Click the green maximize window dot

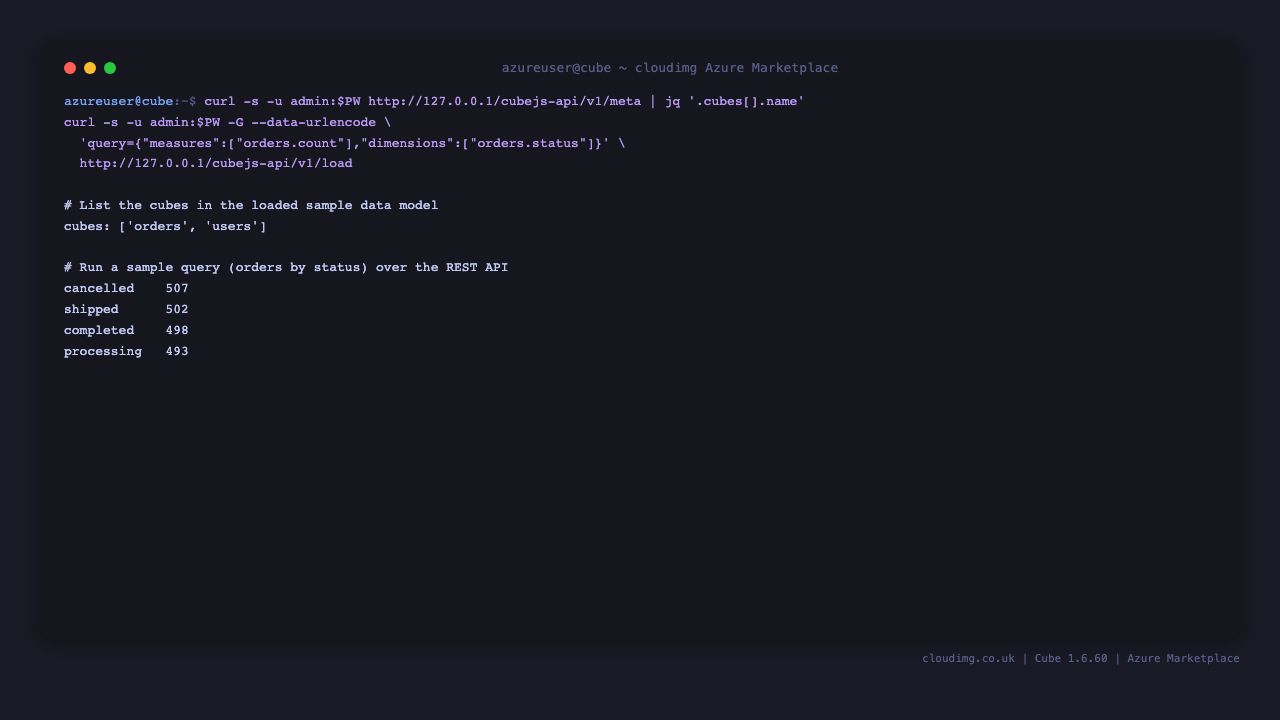tap(110, 68)
